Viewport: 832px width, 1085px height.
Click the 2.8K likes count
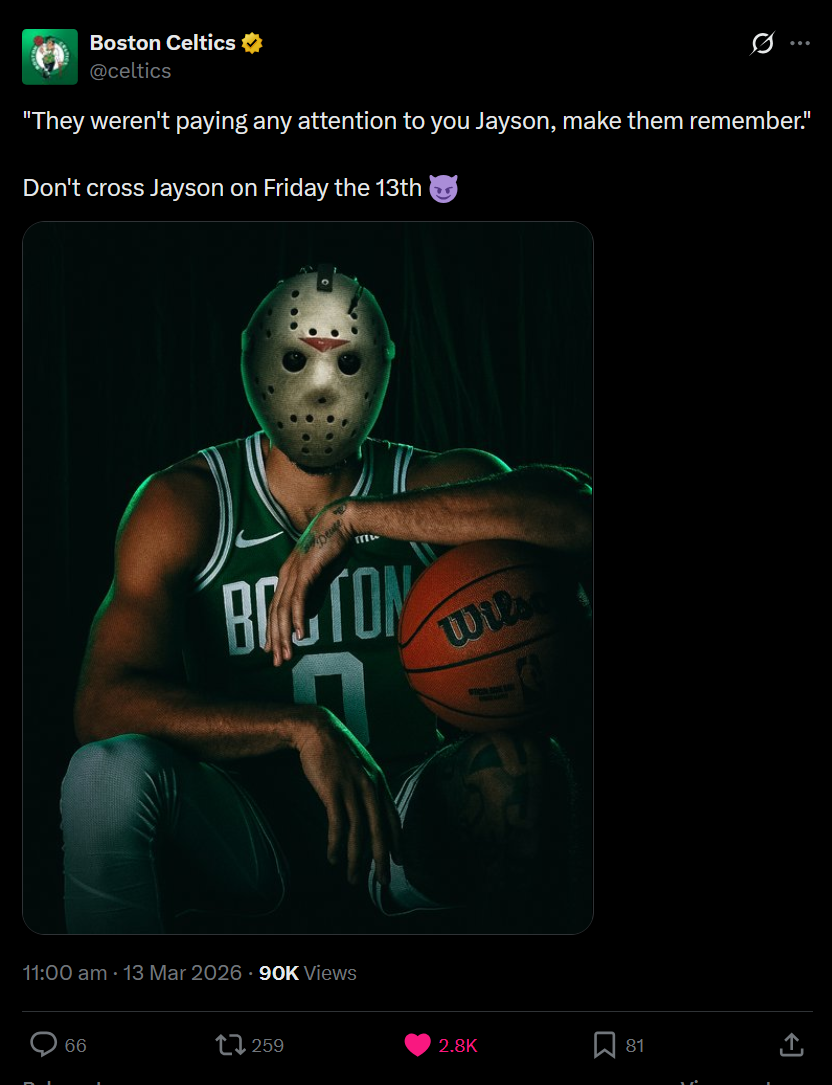pos(458,1045)
